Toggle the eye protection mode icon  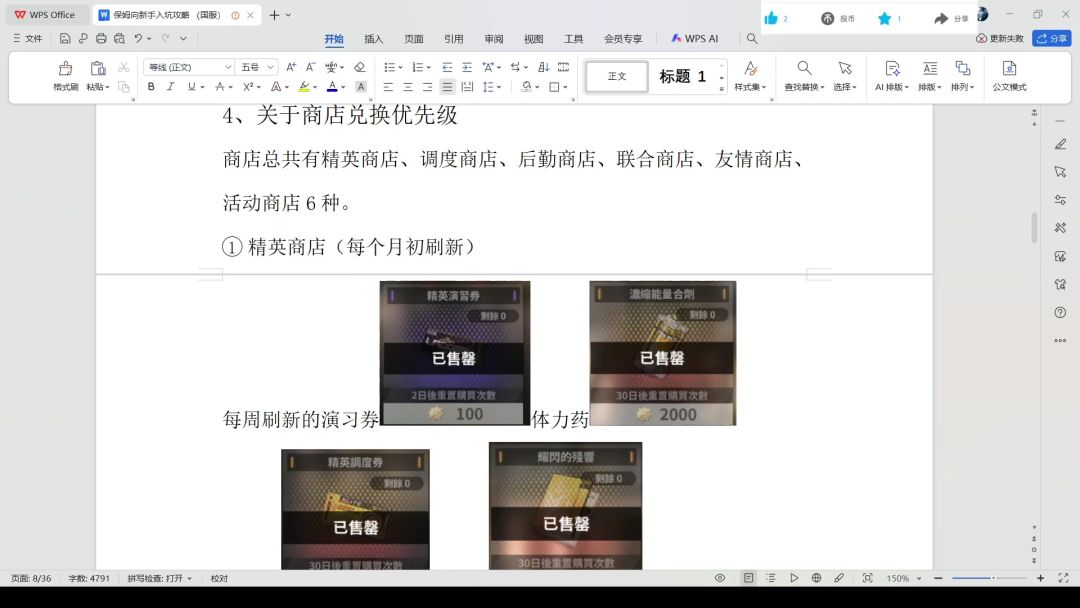point(719,578)
